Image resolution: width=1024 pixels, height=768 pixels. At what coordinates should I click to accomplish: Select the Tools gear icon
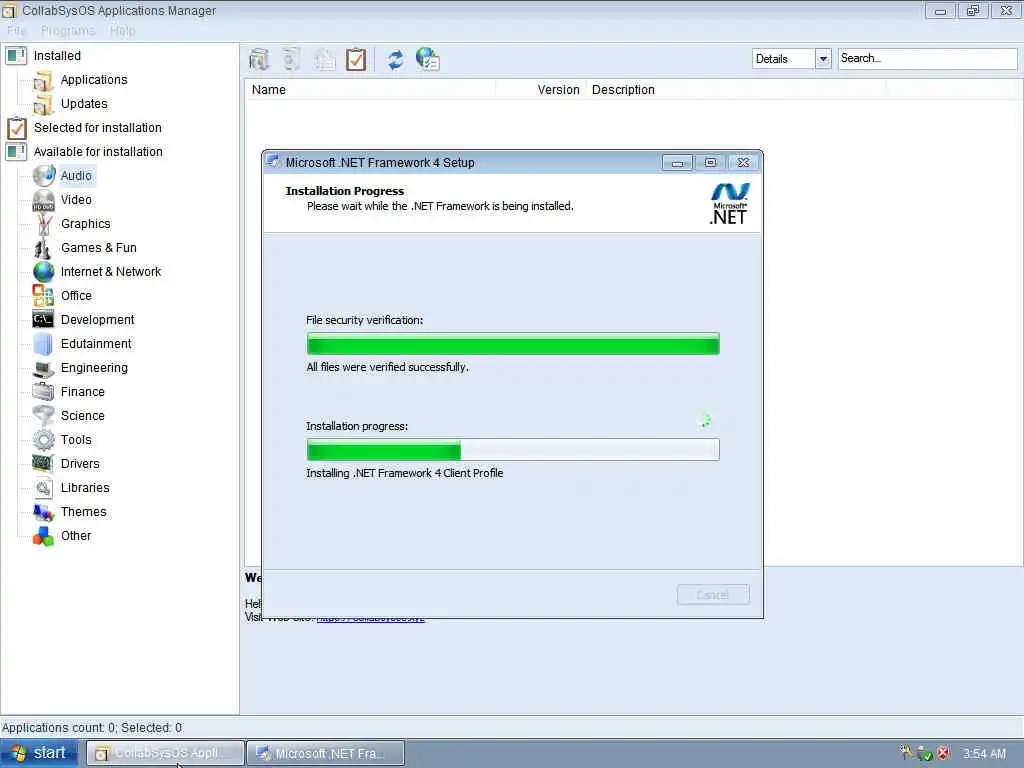click(44, 440)
